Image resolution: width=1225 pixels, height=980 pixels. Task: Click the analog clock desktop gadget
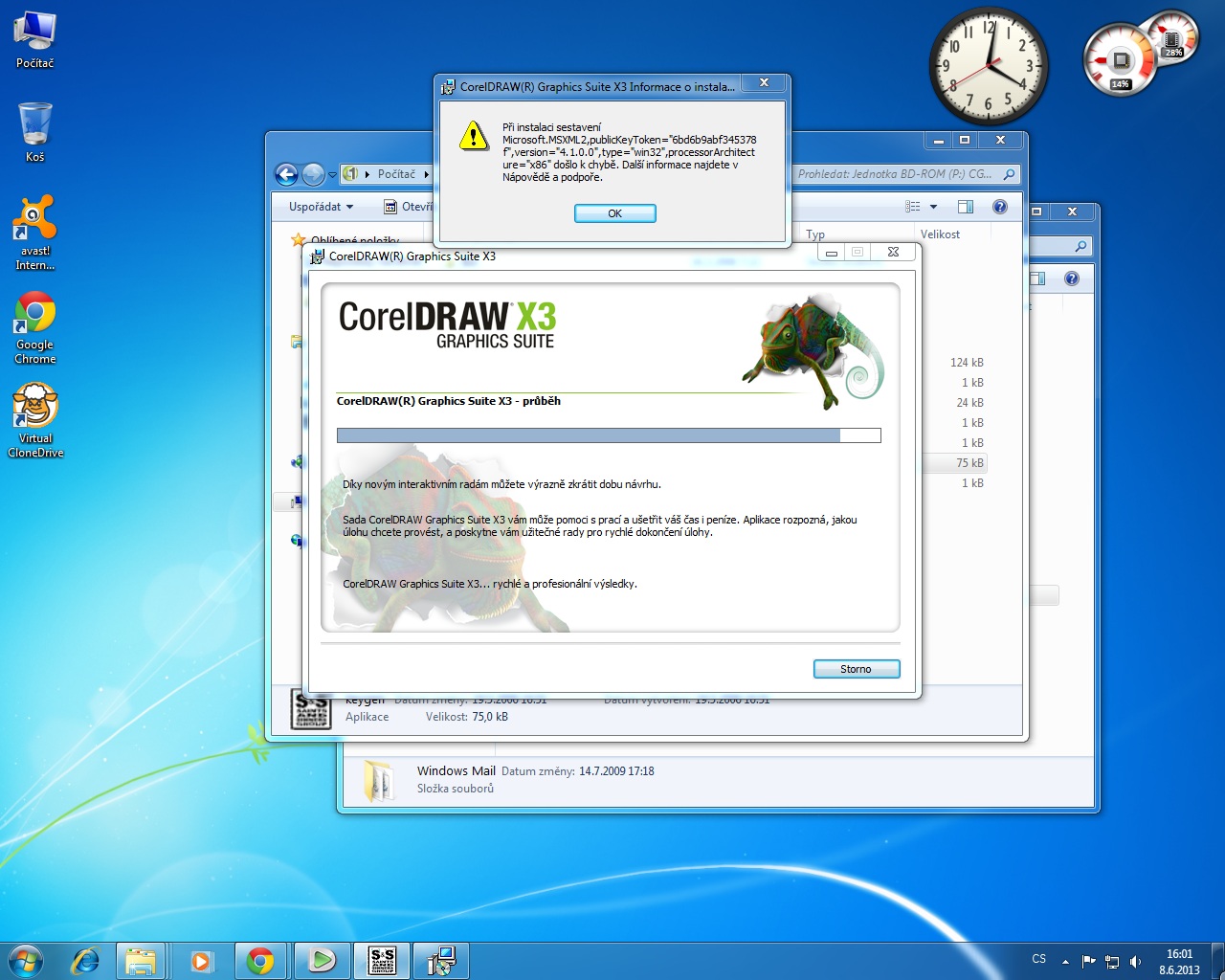pos(989,67)
